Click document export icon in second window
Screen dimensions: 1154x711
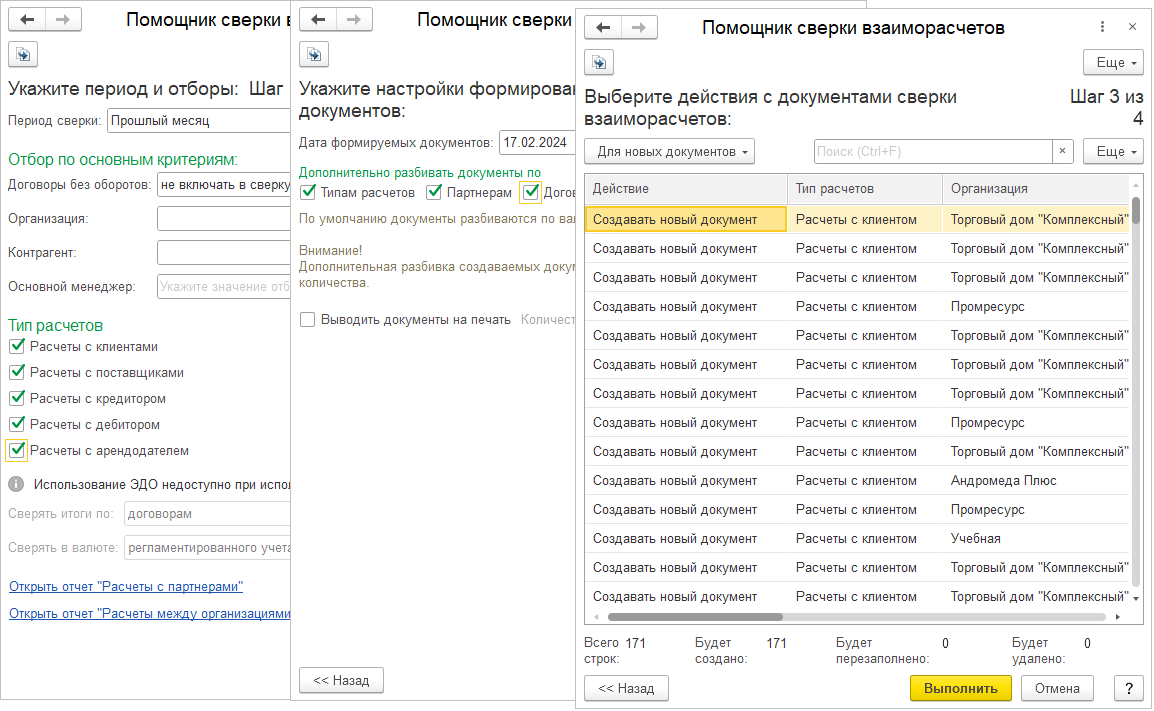tap(314, 54)
